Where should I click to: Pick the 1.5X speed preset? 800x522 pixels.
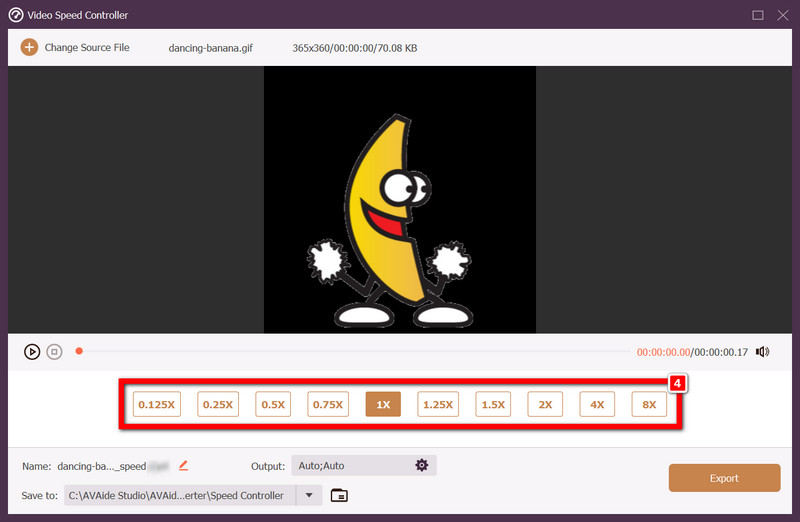(492, 405)
